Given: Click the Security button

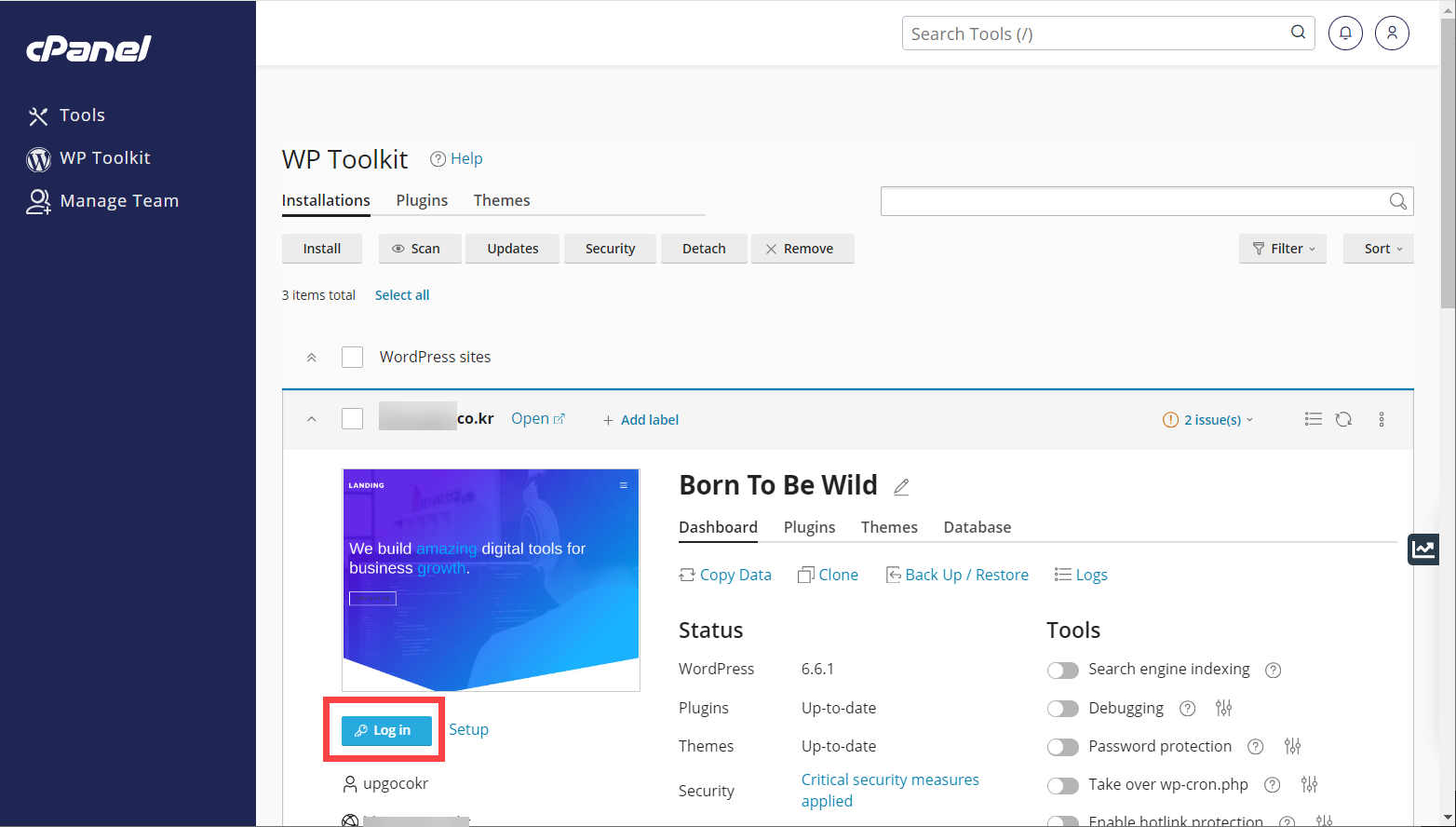Looking at the screenshot, I should [x=611, y=249].
